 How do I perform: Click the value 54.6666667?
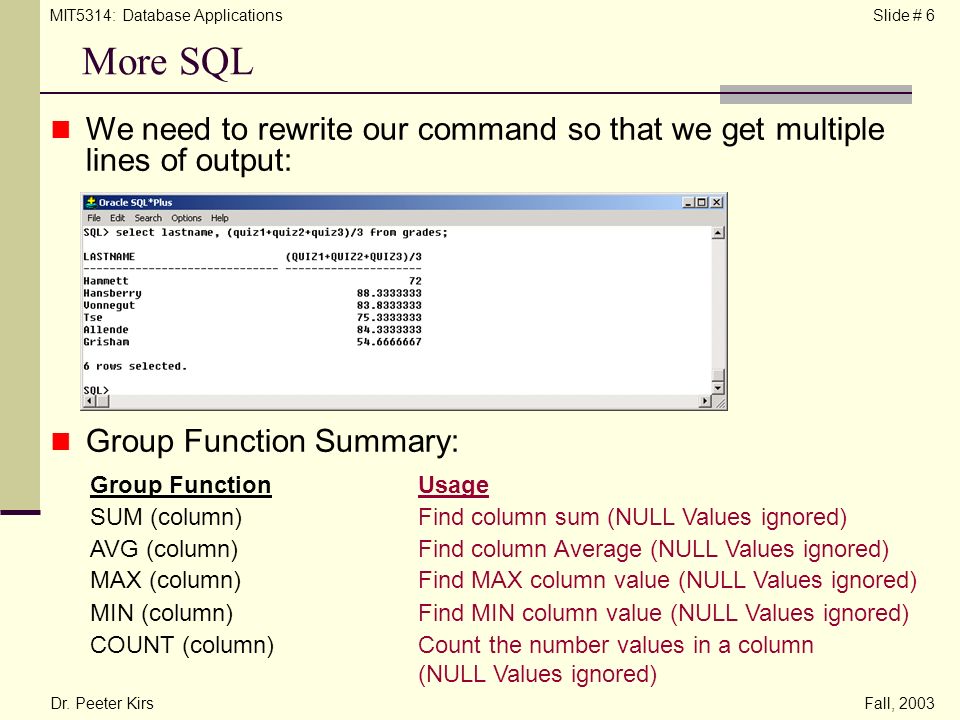[x=389, y=342]
